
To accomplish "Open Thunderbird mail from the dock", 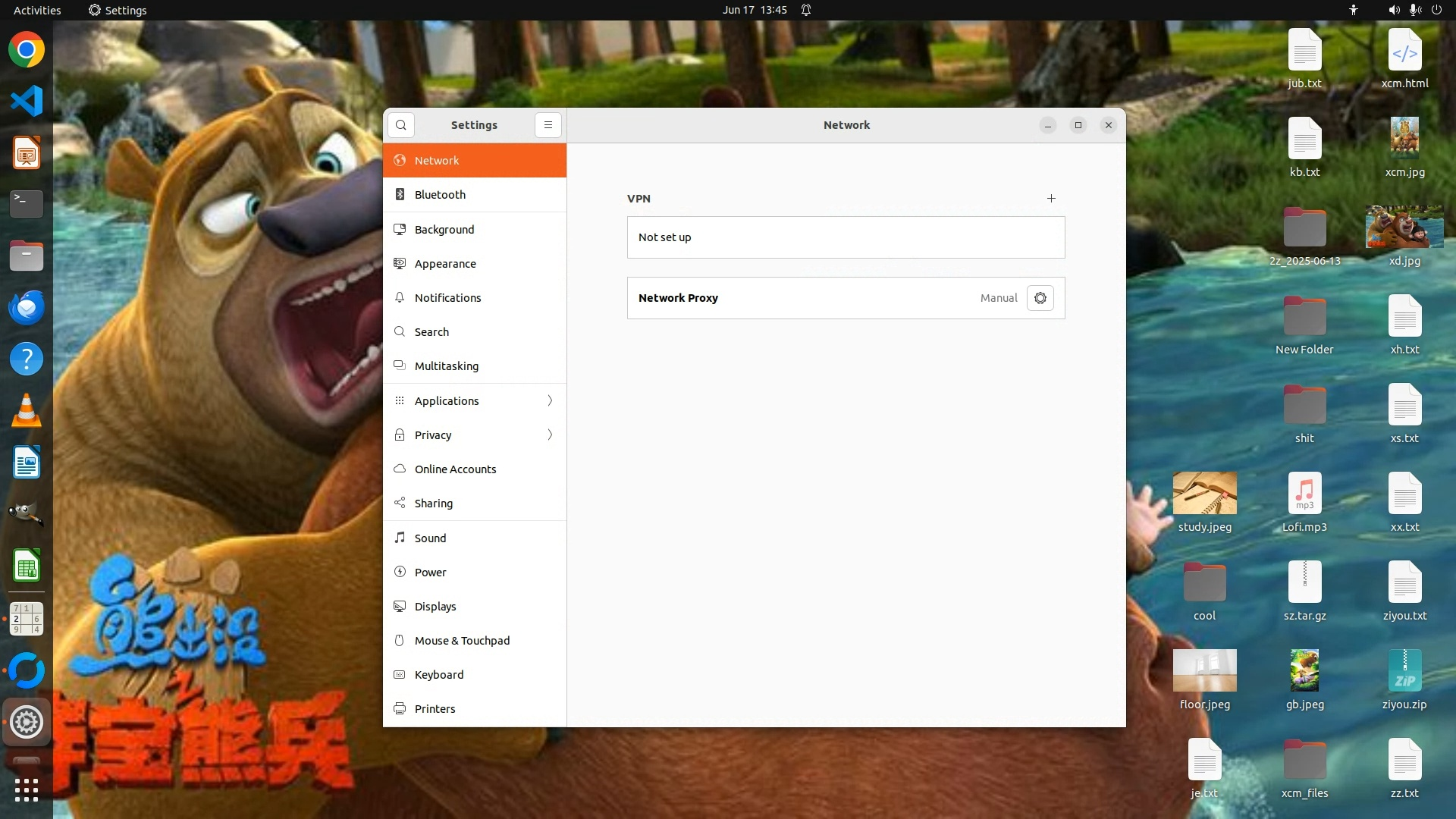I will tap(27, 308).
